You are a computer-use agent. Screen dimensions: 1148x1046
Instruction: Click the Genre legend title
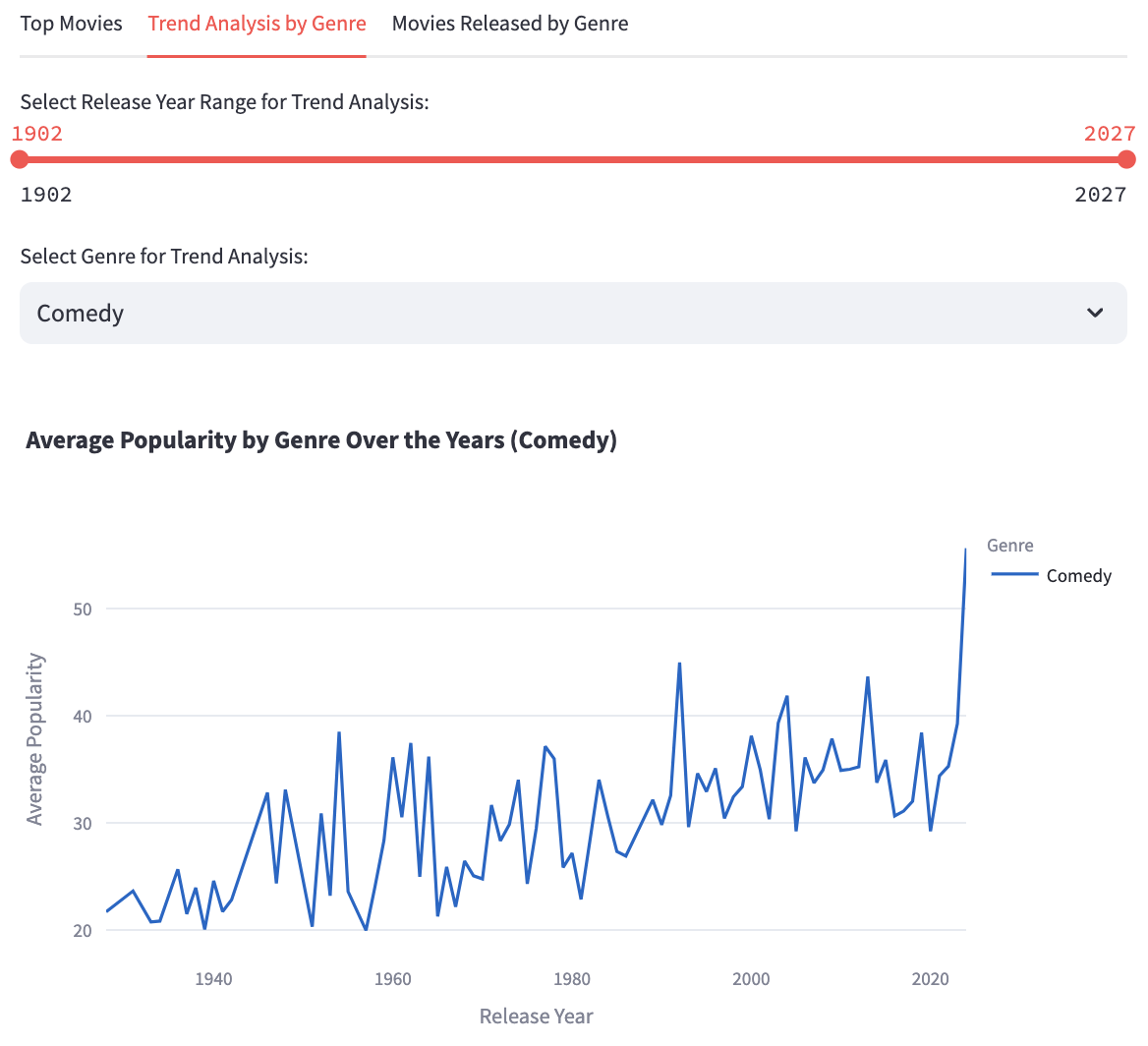1009,545
